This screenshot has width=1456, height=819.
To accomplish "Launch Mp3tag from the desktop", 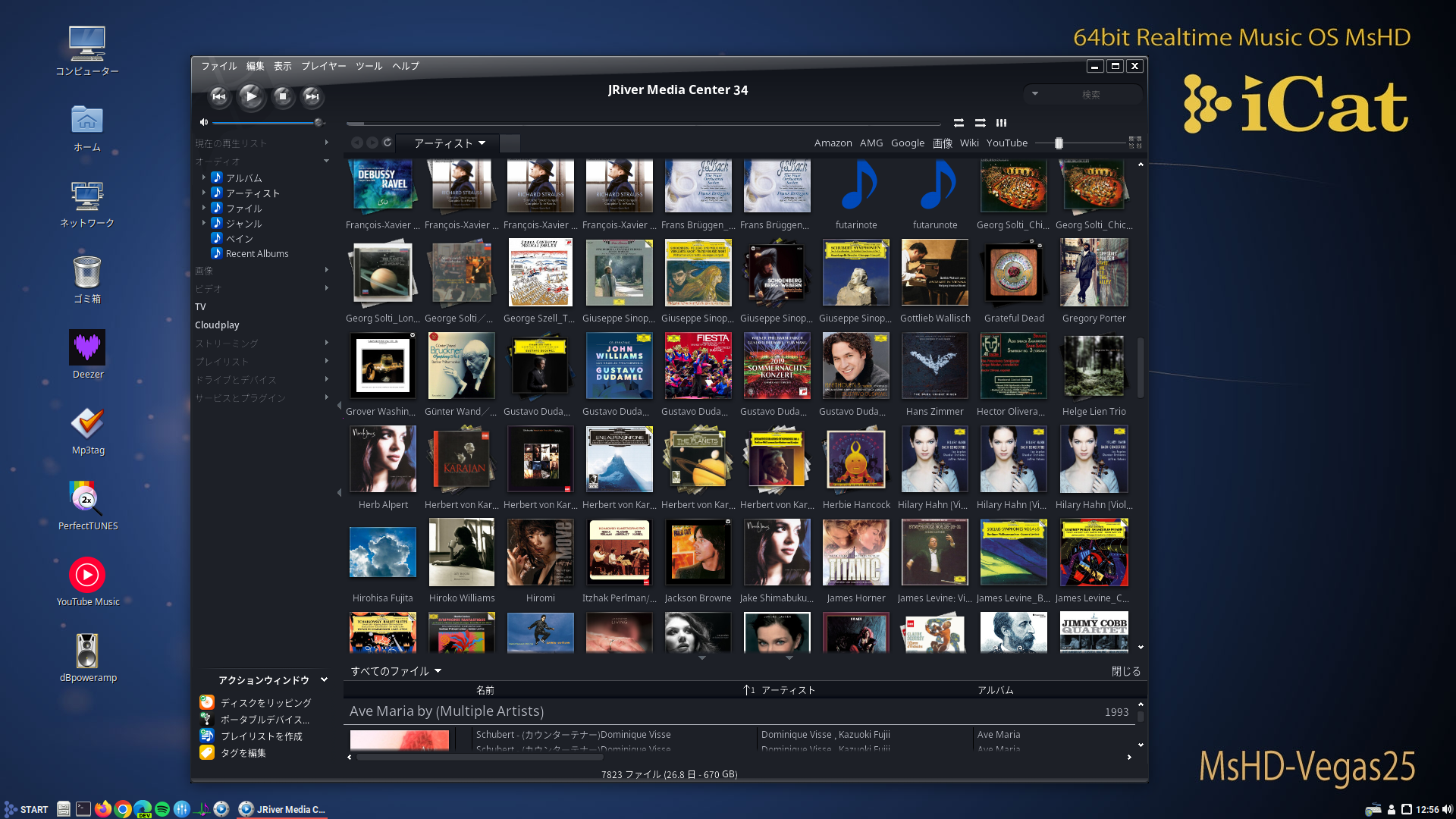I will coord(87,425).
